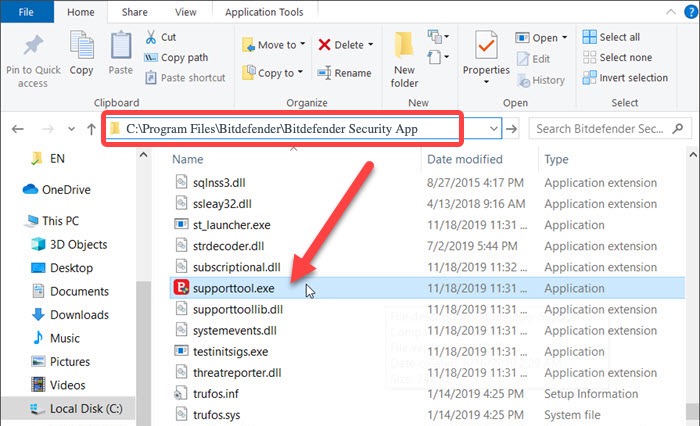Open Help with the question mark icon
The width and height of the screenshot is (700, 426).
691,12
